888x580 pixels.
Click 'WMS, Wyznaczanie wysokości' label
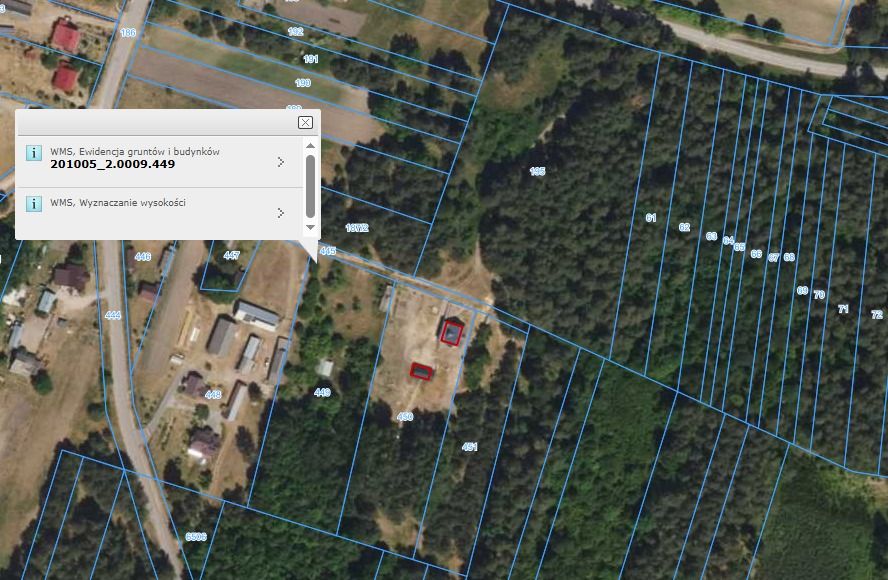pos(118,202)
